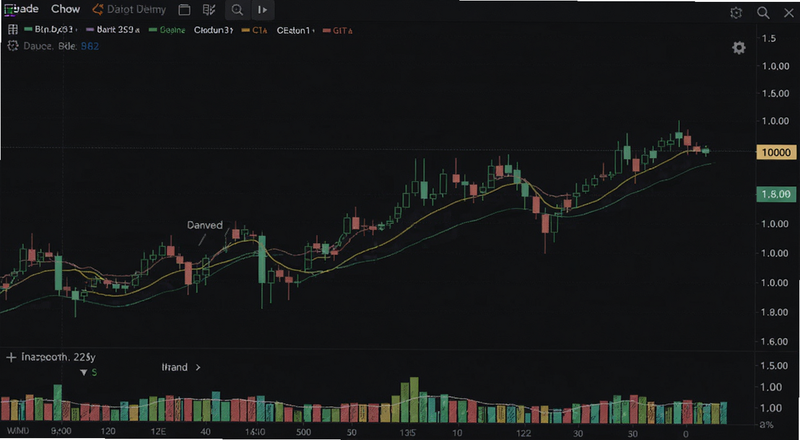
Task: Click the window layout icon in toolbar
Action: [x=185, y=10]
